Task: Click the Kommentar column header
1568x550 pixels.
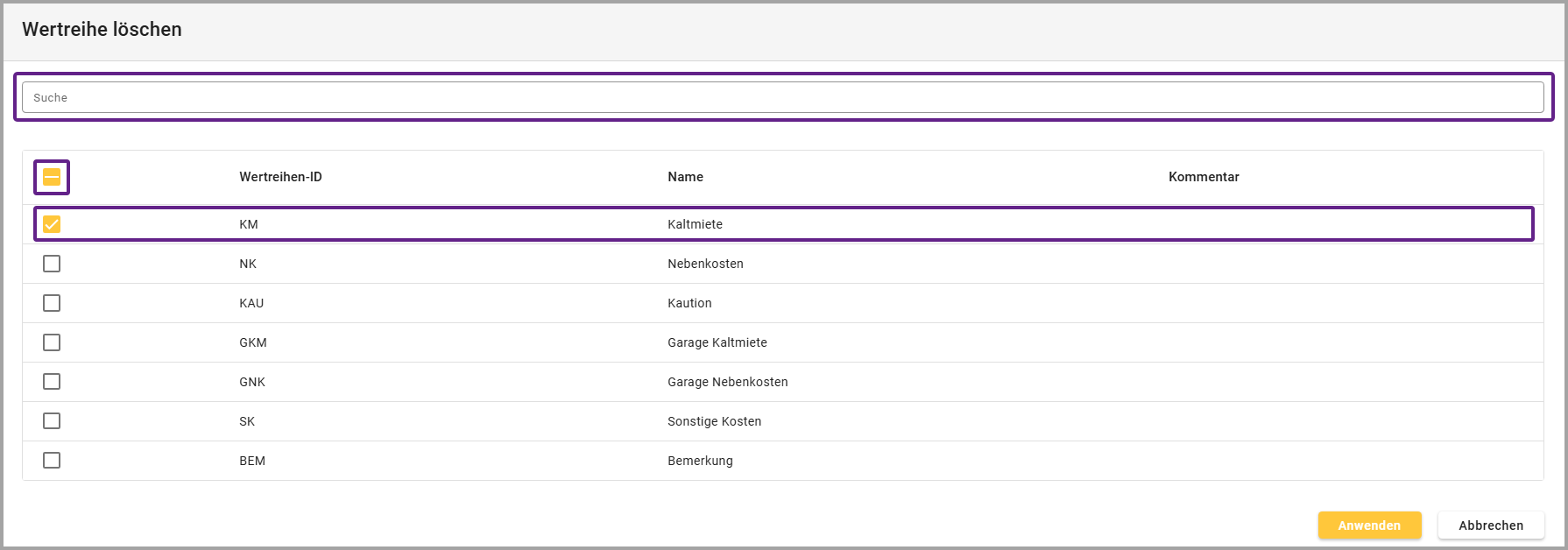Action: click(x=1203, y=177)
